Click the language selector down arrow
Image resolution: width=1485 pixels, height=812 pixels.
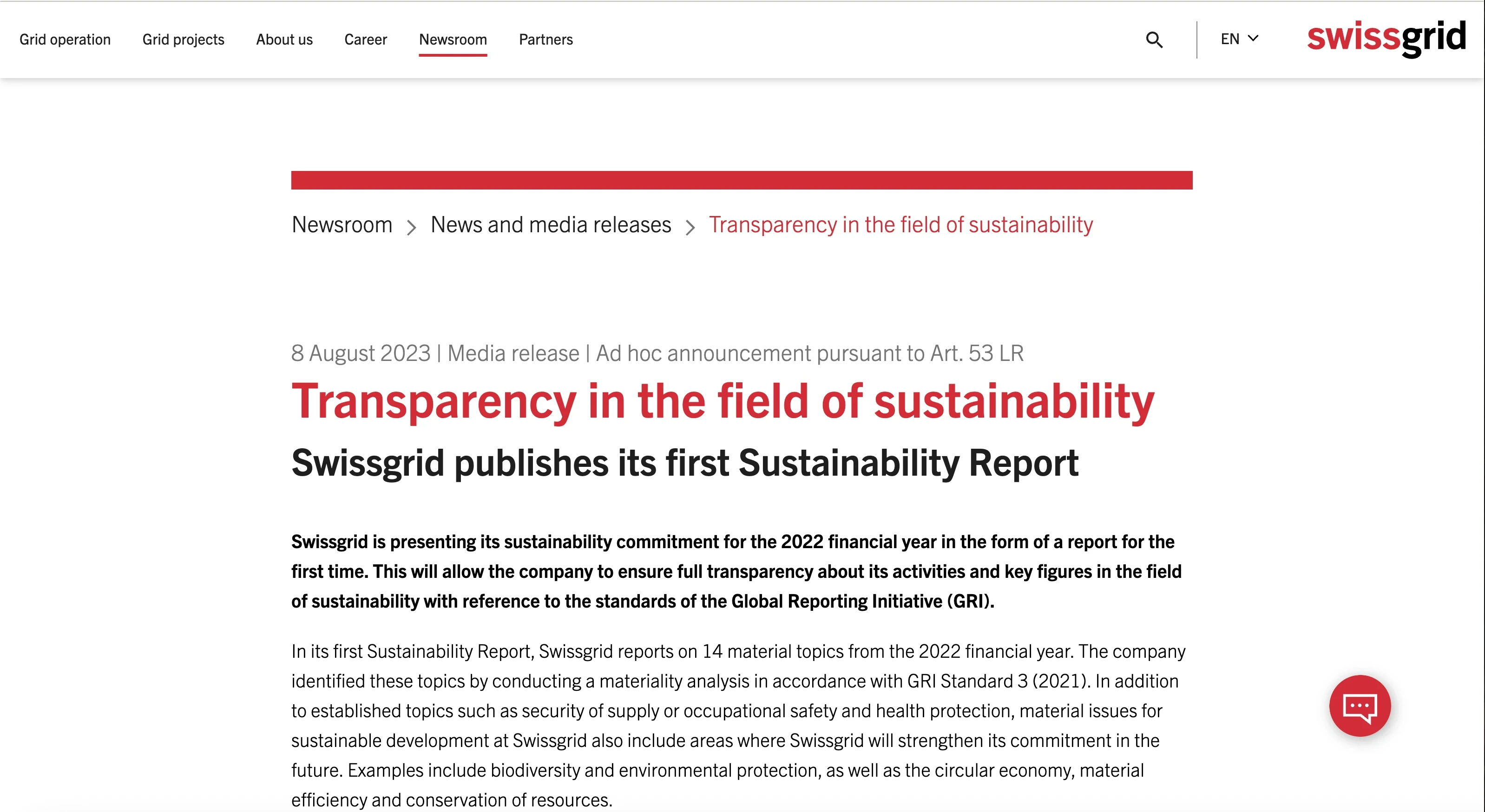point(1253,39)
